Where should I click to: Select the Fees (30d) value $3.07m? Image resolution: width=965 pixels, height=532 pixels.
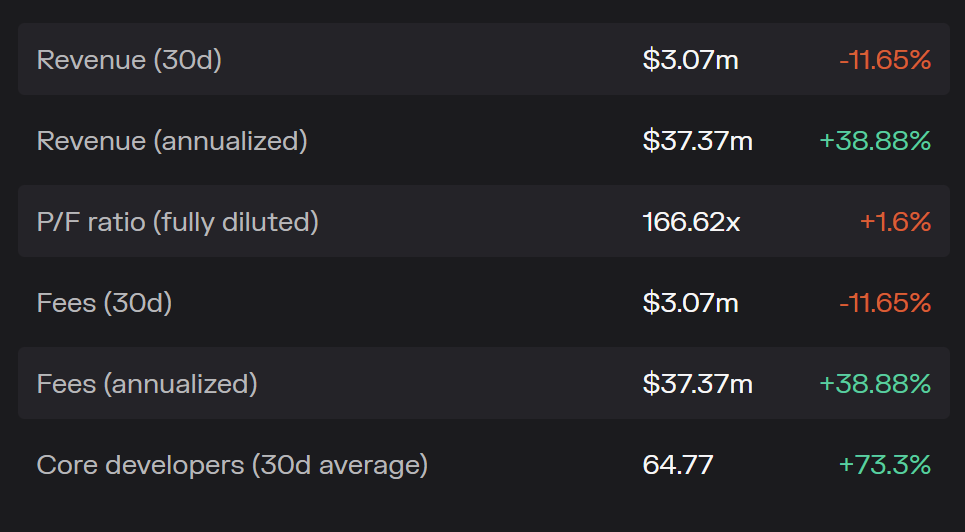pyautogui.click(x=690, y=303)
